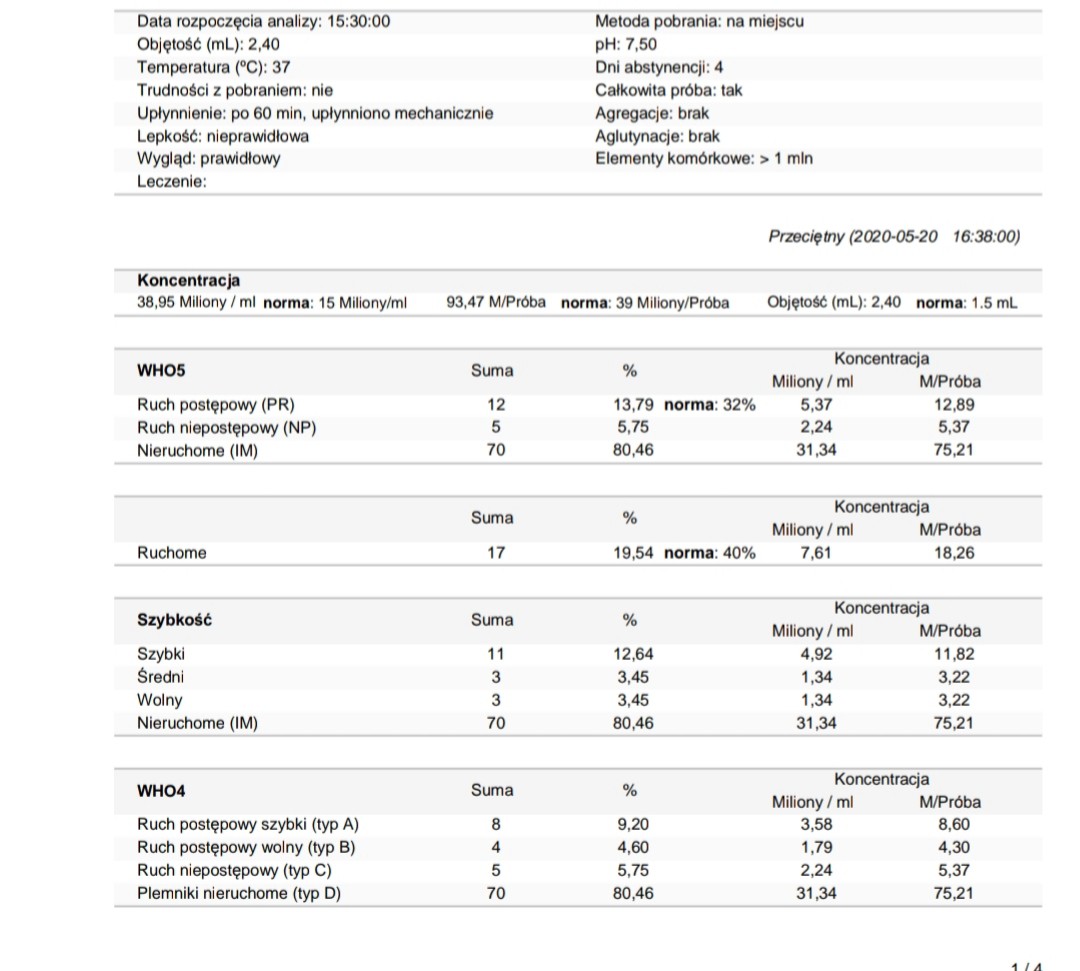Click the WHO4 table header
The image size is (1080, 971).
pos(161,790)
